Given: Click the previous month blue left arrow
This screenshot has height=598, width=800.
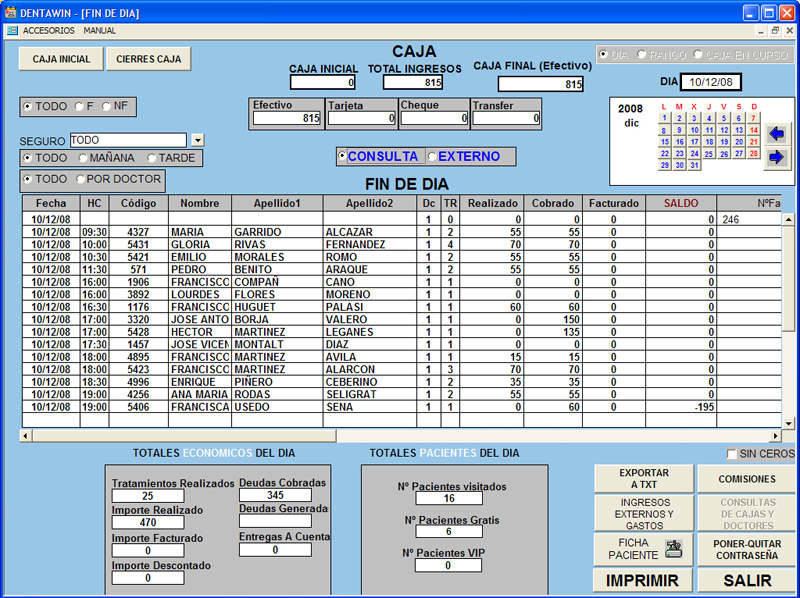Looking at the screenshot, I should tap(776, 133).
